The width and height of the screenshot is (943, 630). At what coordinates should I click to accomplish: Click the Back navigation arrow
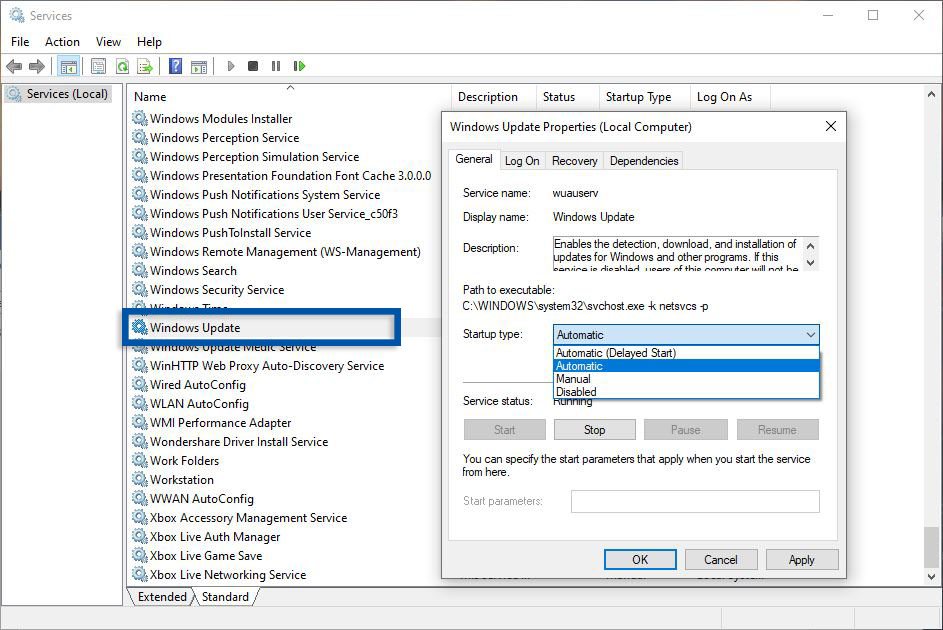14,66
